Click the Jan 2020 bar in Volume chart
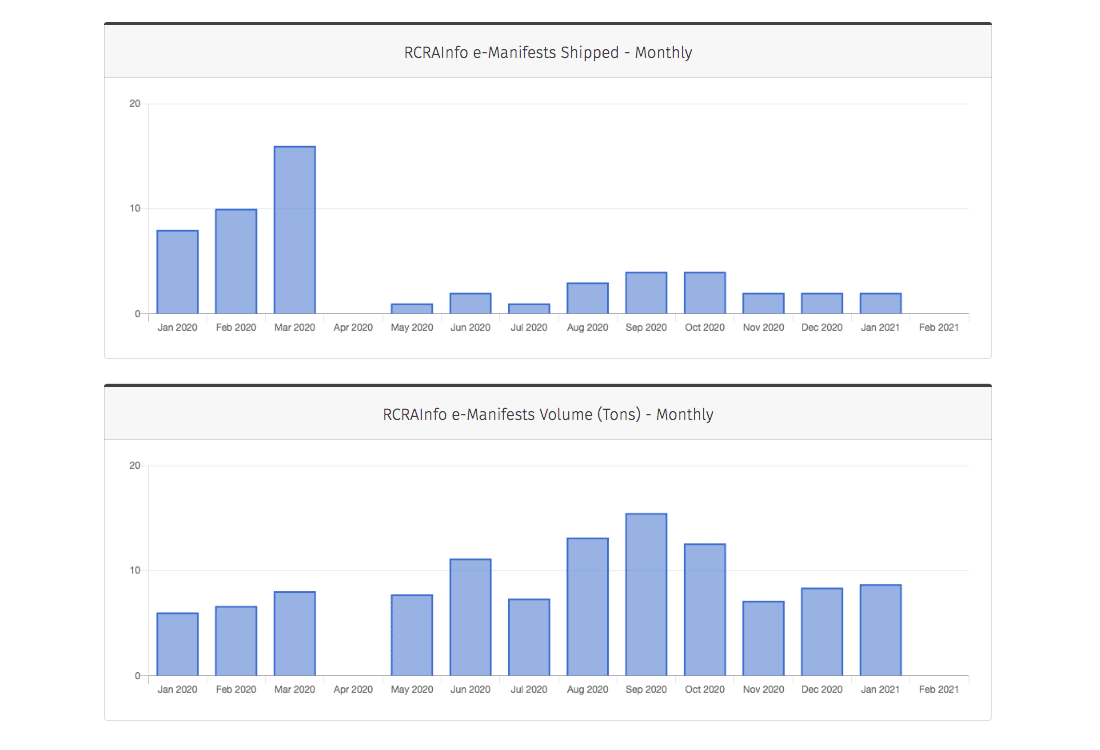1100x750 pixels. click(177, 644)
